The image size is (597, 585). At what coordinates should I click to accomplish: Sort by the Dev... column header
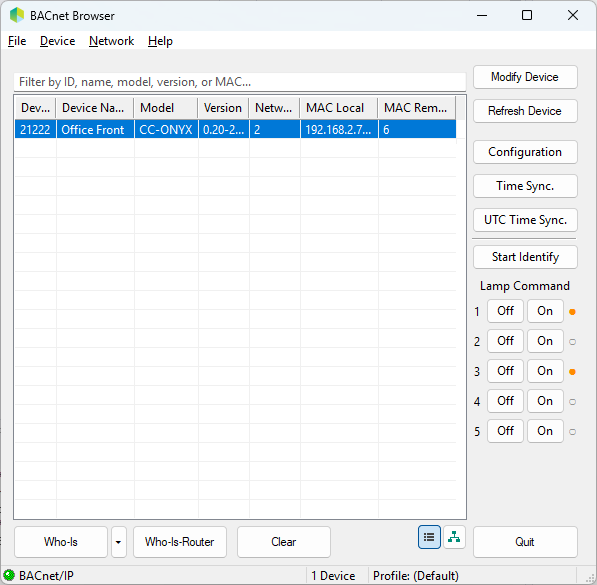[35, 108]
